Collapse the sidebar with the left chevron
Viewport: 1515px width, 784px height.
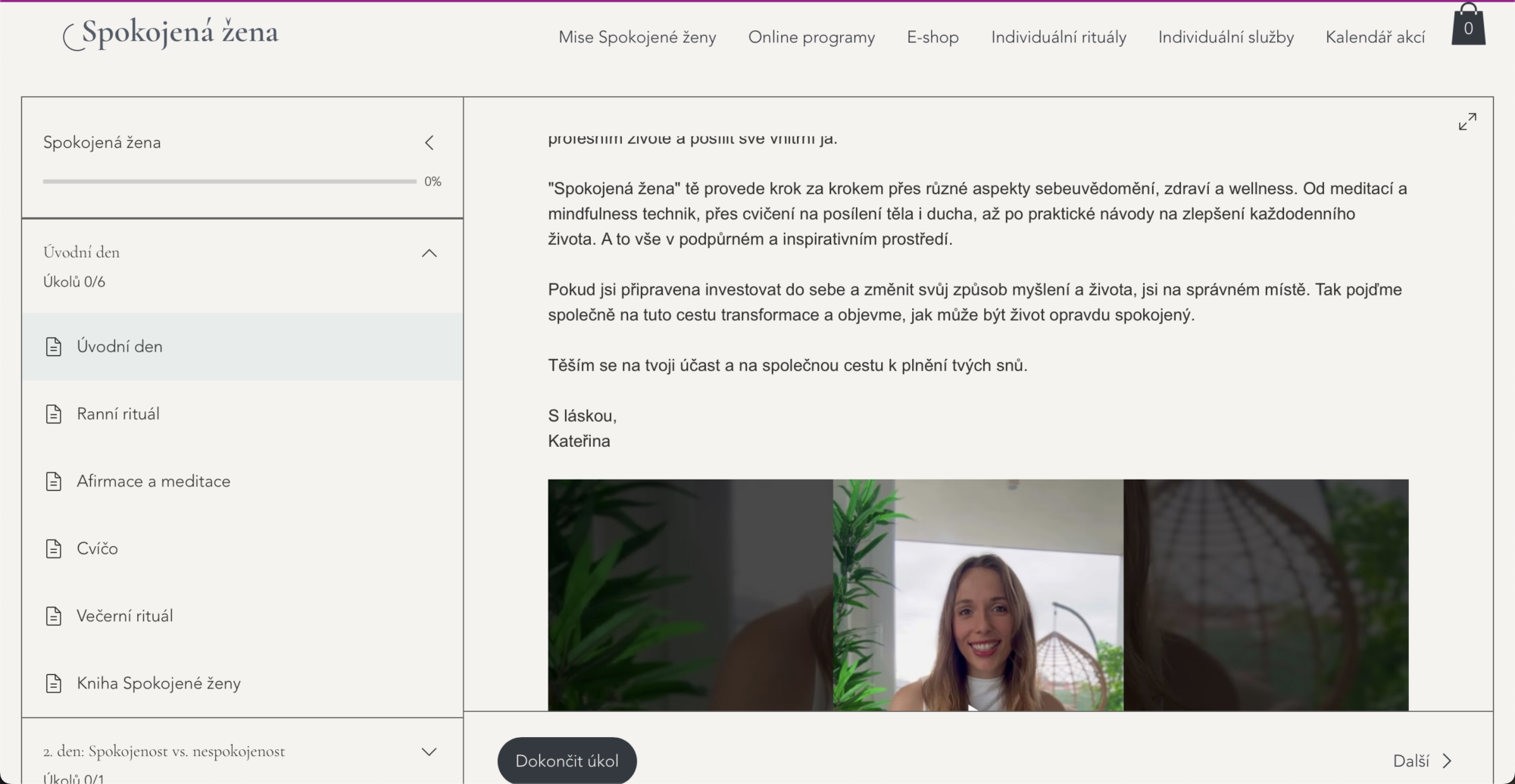point(430,142)
